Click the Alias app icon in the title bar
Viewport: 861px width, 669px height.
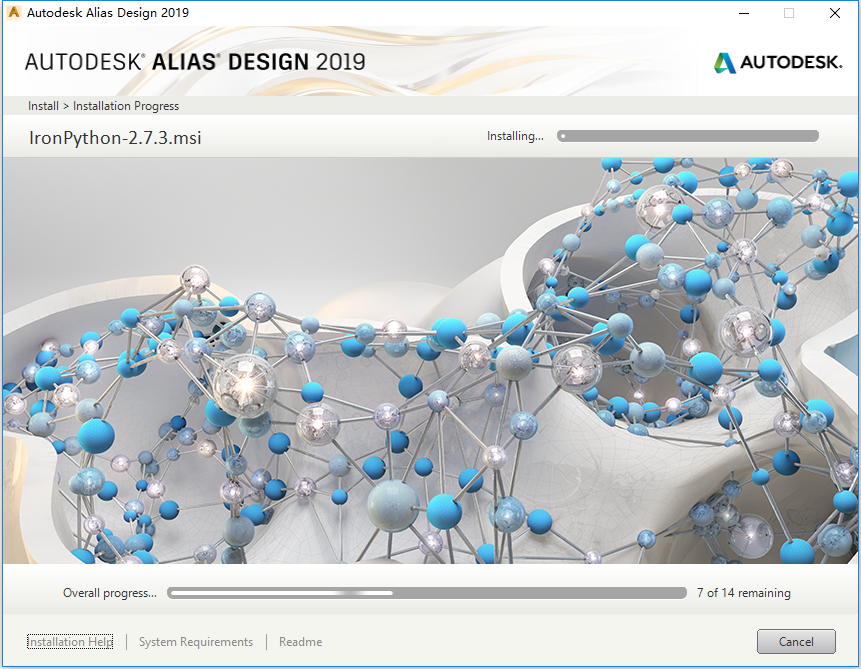[x=14, y=13]
